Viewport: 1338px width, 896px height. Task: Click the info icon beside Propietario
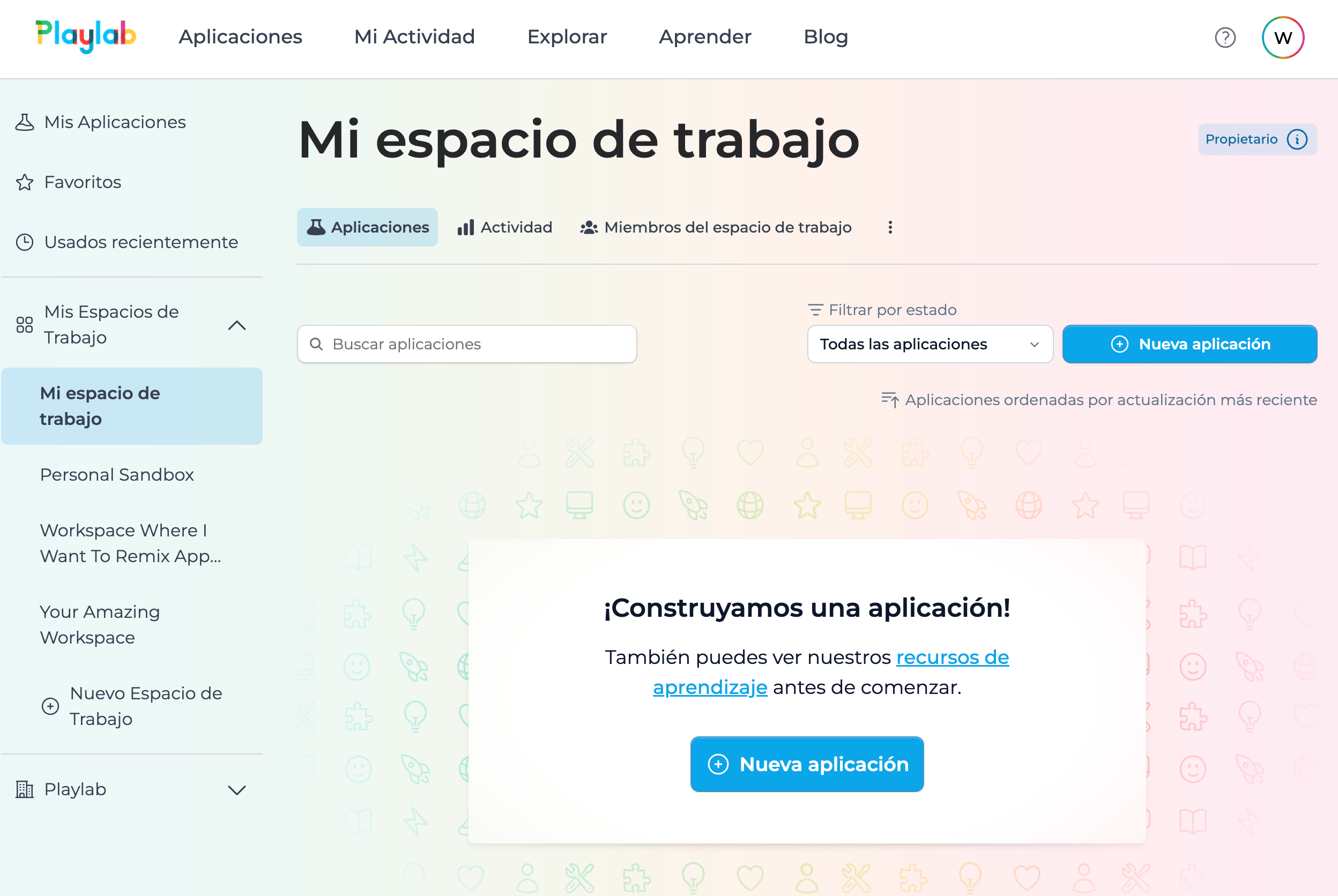coord(1297,139)
